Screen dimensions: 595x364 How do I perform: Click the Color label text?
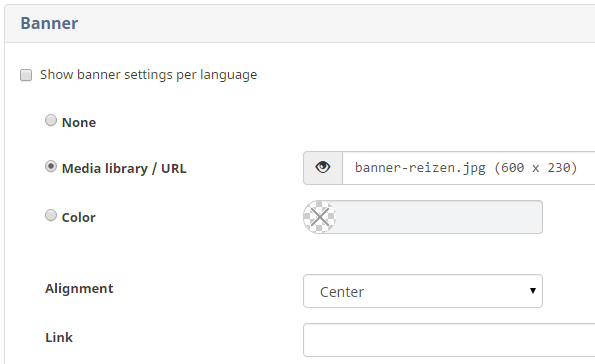79,217
